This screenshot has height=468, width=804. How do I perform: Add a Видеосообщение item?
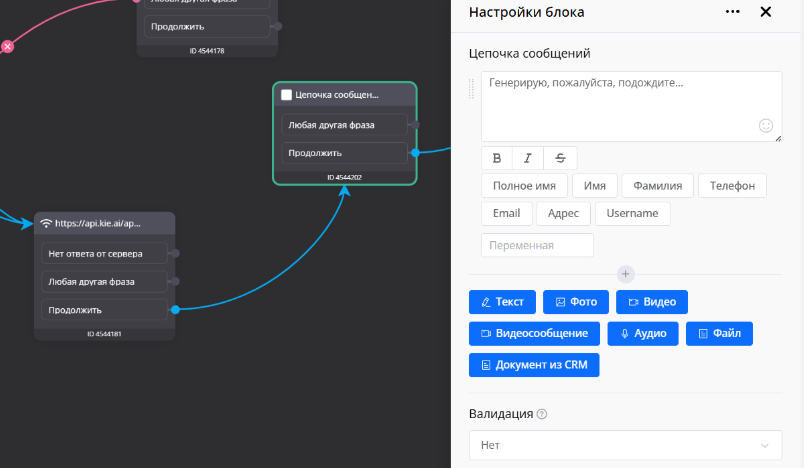click(535, 333)
